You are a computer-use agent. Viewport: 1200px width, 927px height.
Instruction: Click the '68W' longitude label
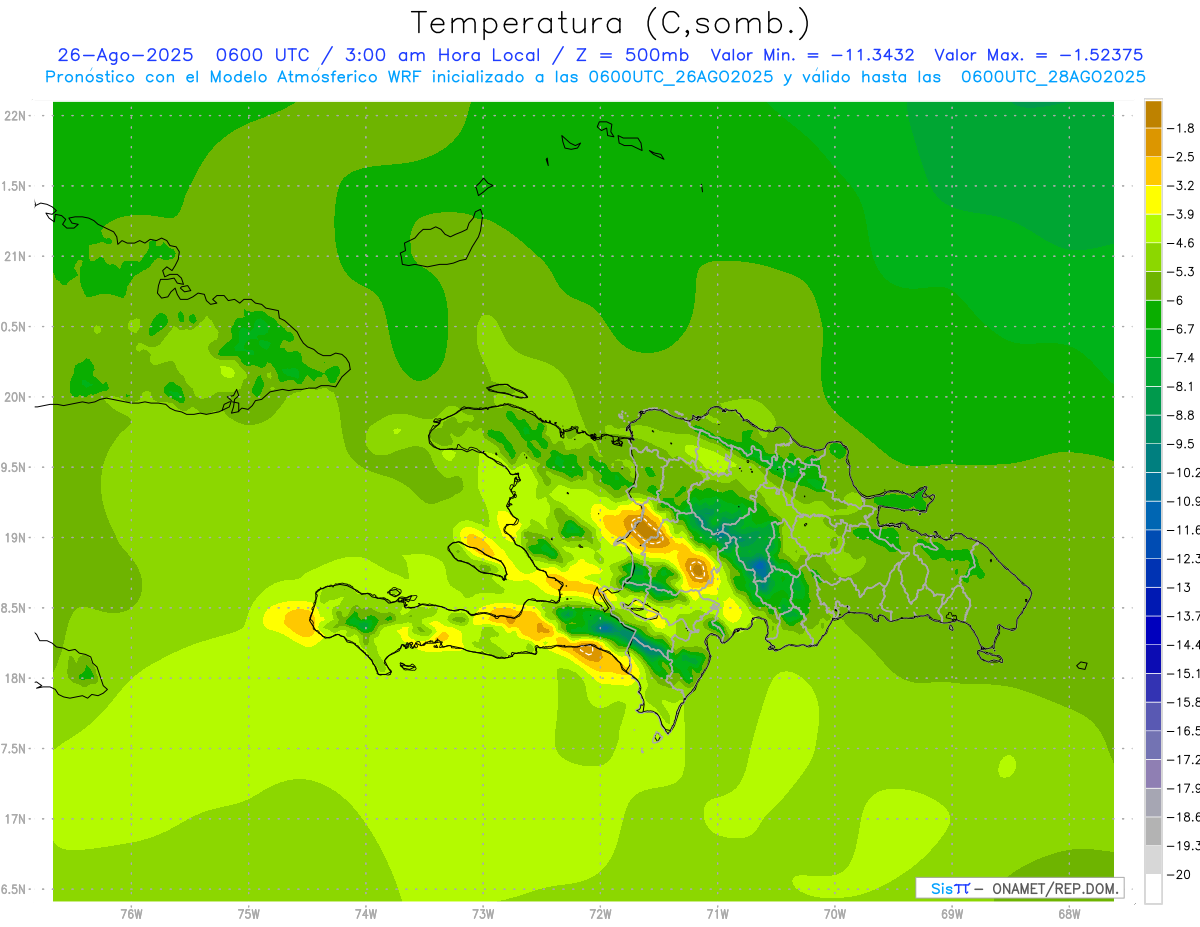pos(1069,914)
